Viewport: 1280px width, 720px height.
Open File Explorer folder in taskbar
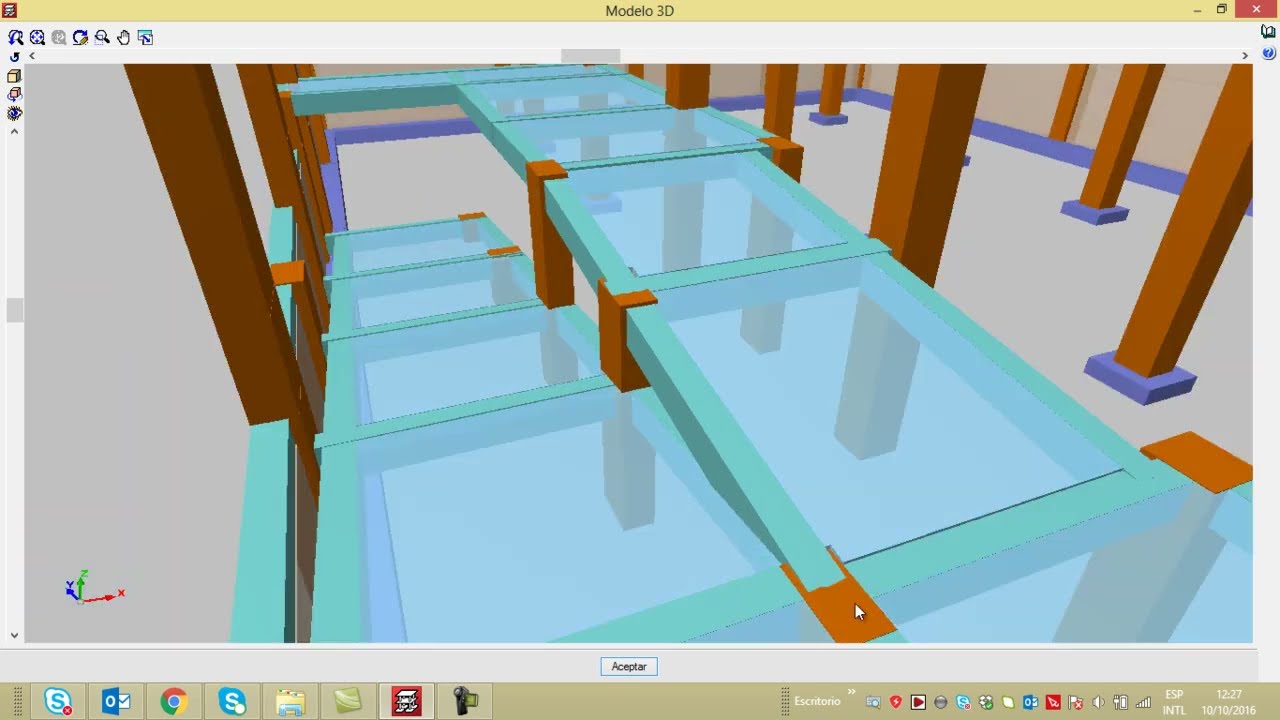[290, 702]
